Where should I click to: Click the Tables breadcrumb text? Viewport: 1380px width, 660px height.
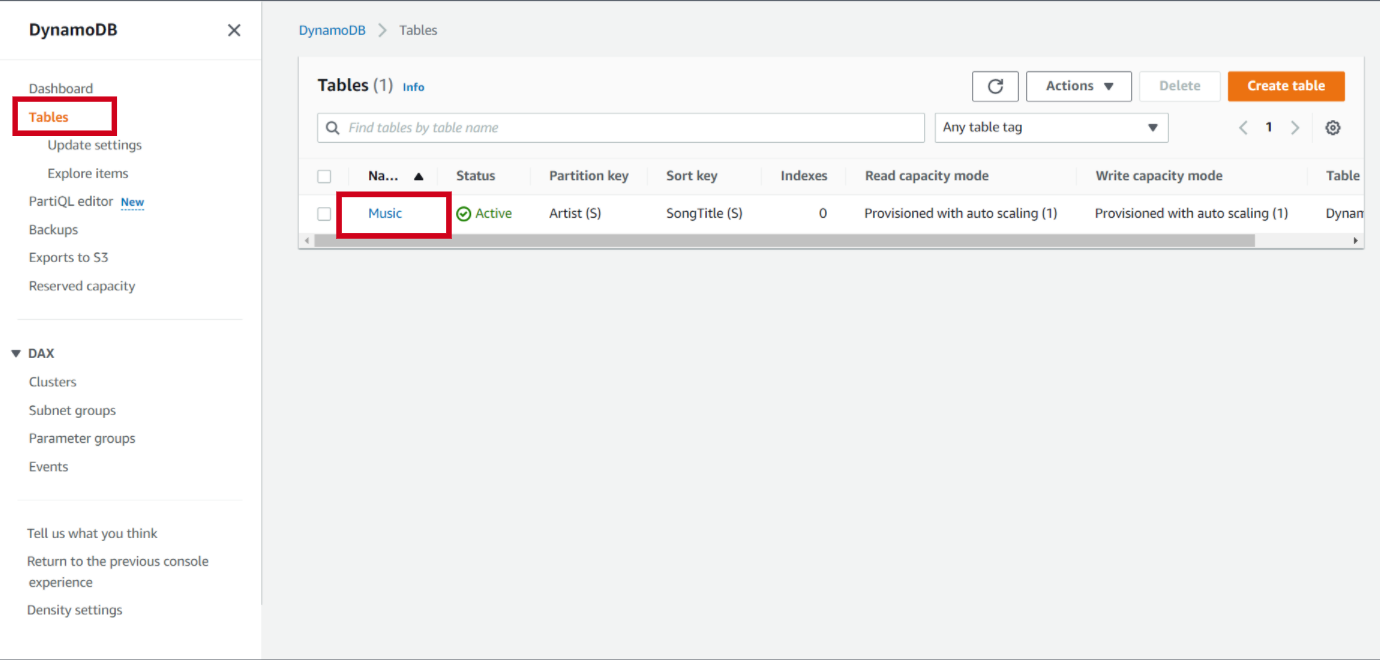[418, 31]
